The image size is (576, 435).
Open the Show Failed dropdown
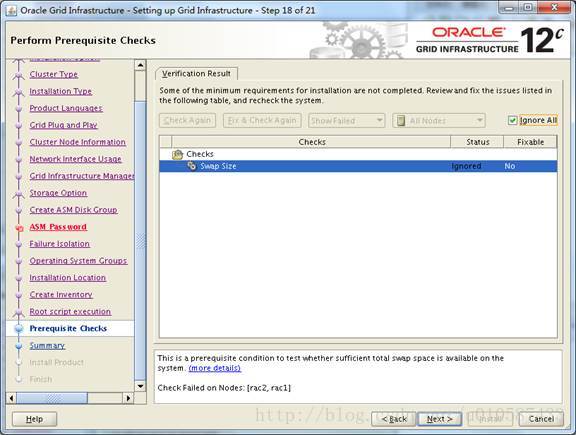tap(346, 121)
